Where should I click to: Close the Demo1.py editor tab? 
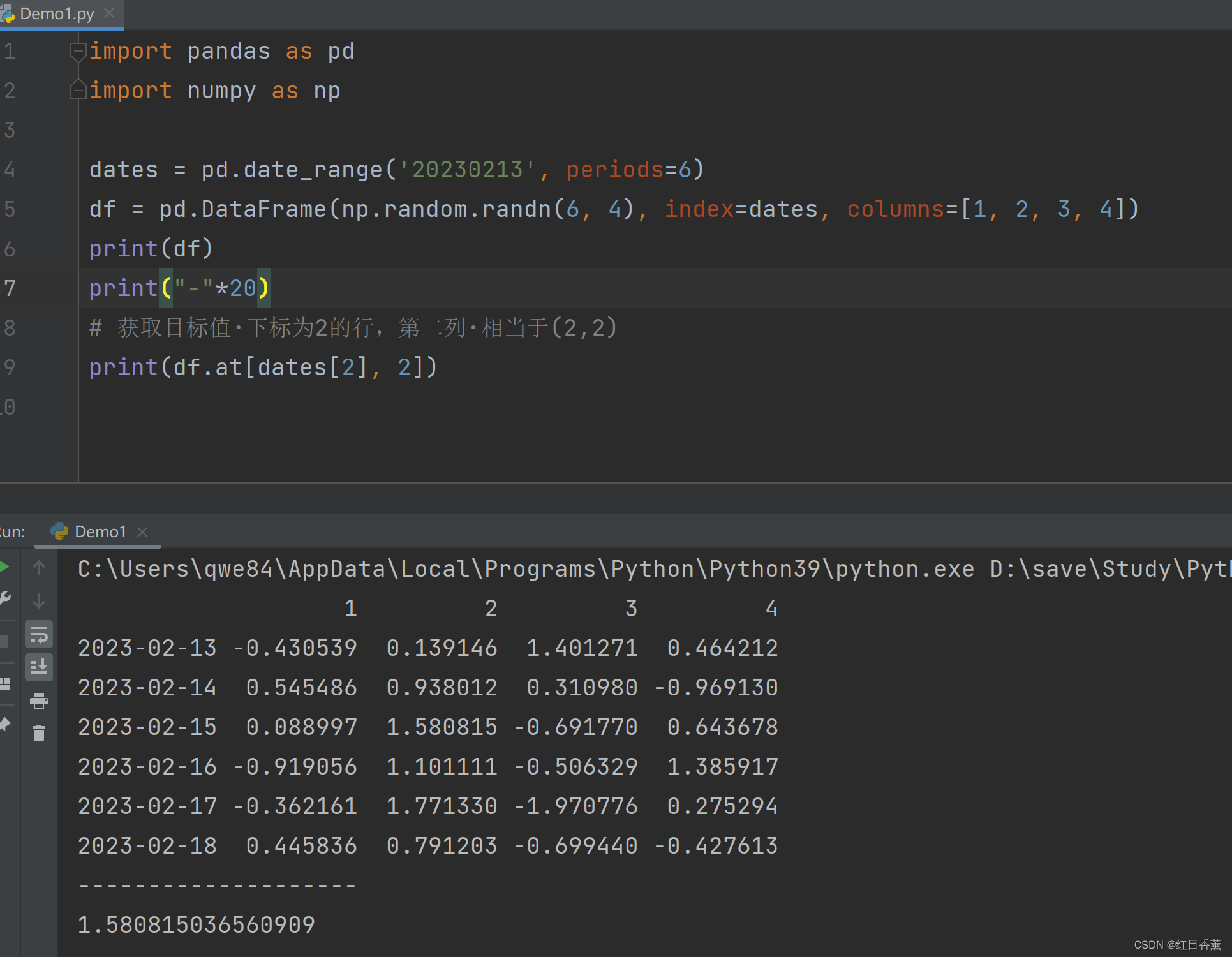point(109,13)
